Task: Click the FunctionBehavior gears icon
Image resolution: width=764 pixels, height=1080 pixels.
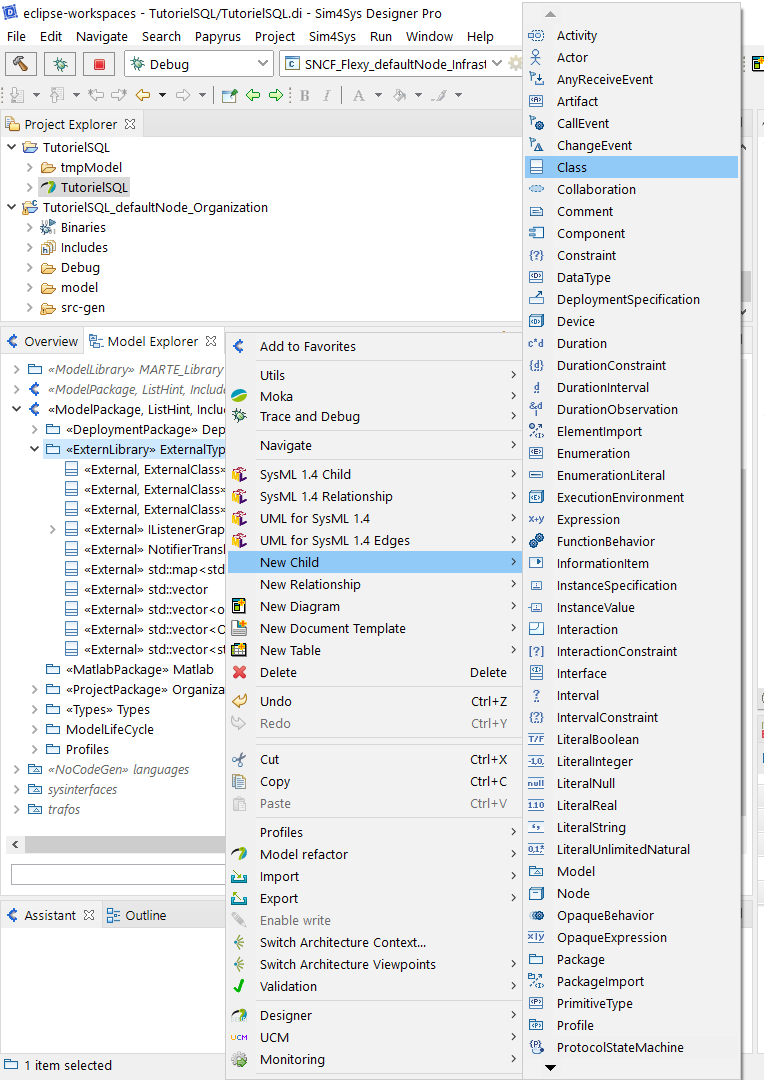Action: click(x=536, y=541)
